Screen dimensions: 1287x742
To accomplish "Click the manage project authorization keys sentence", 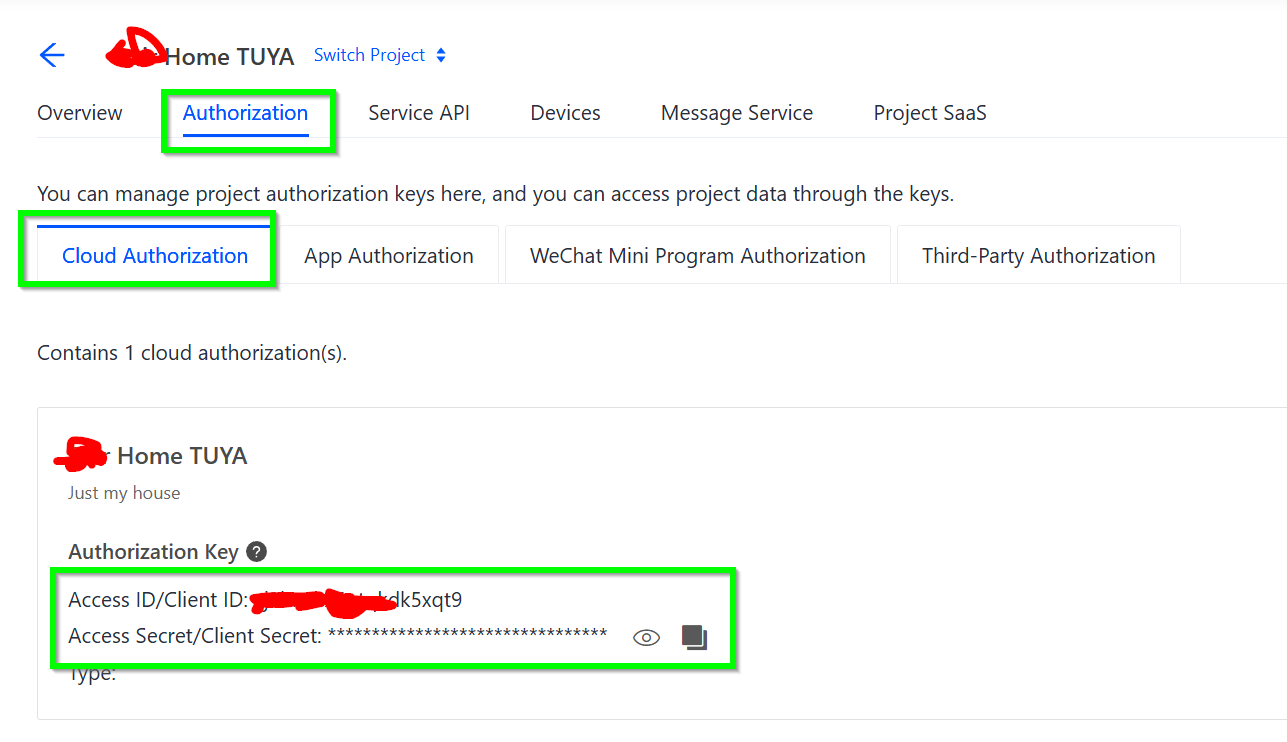I will coord(496,194).
